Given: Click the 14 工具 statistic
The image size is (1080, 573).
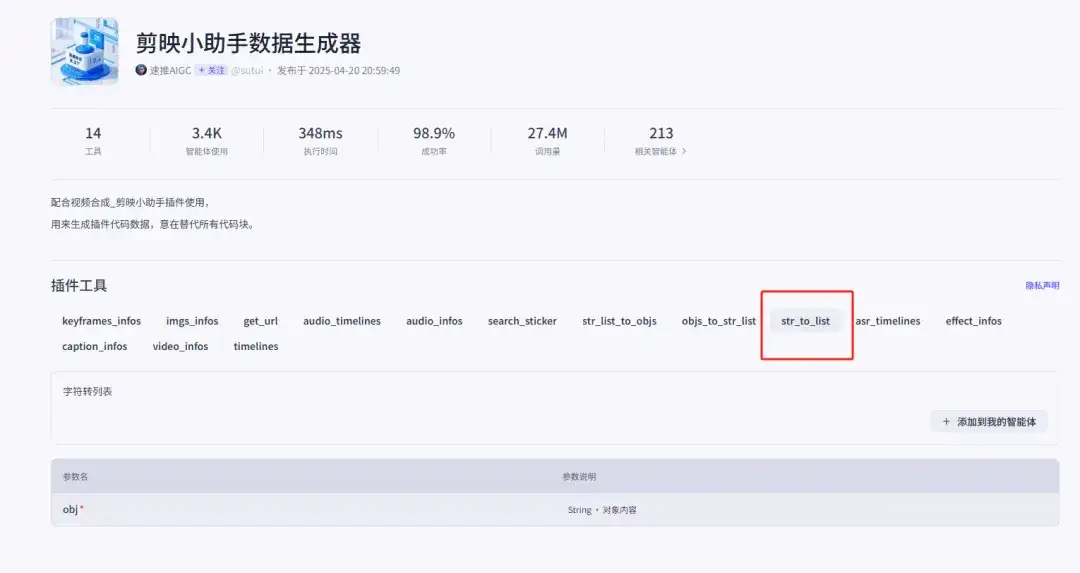Looking at the screenshot, I should coord(93,140).
